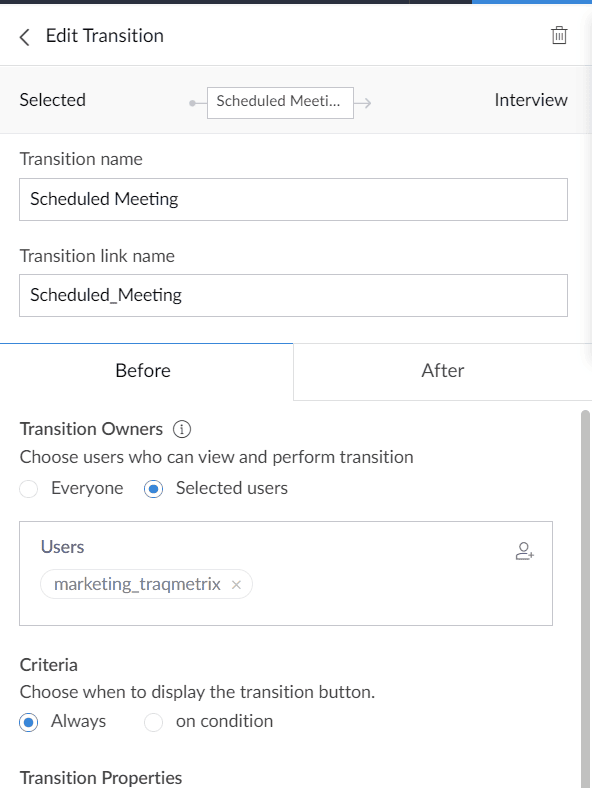Viewport: 592px width, 788px height.
Task: Delete transition using the trash icon
Action: coord(559,36)
